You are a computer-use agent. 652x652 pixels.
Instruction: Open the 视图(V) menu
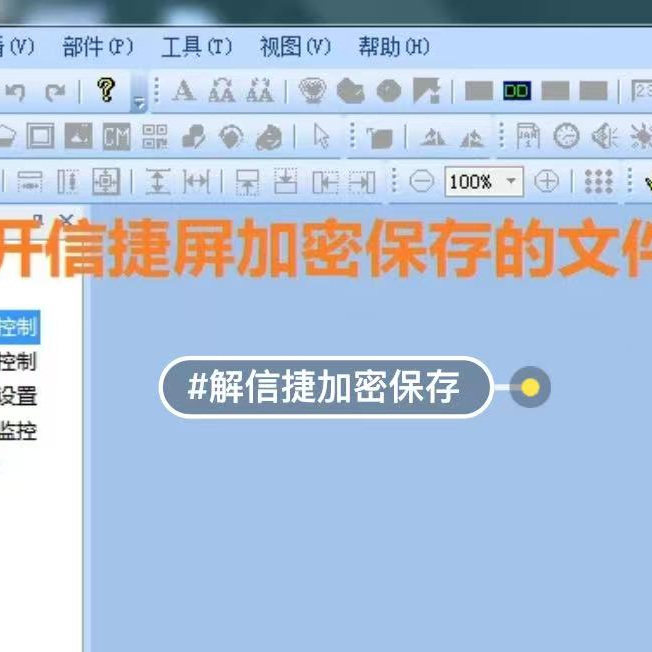295,47
